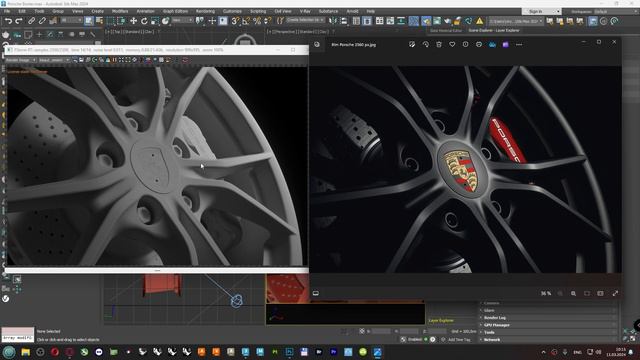This screenshot has height=360, width=640.
Task: Open the File menu
Action: 7,11
